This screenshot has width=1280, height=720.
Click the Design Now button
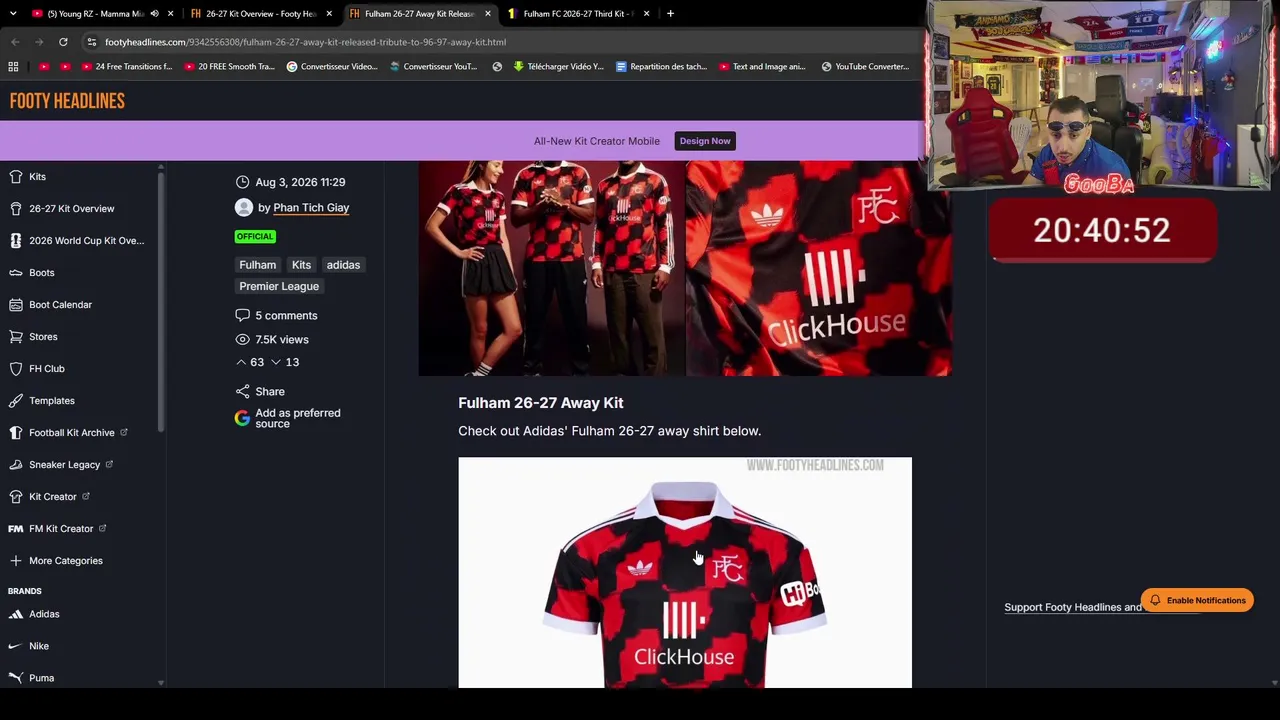[705, 141]
